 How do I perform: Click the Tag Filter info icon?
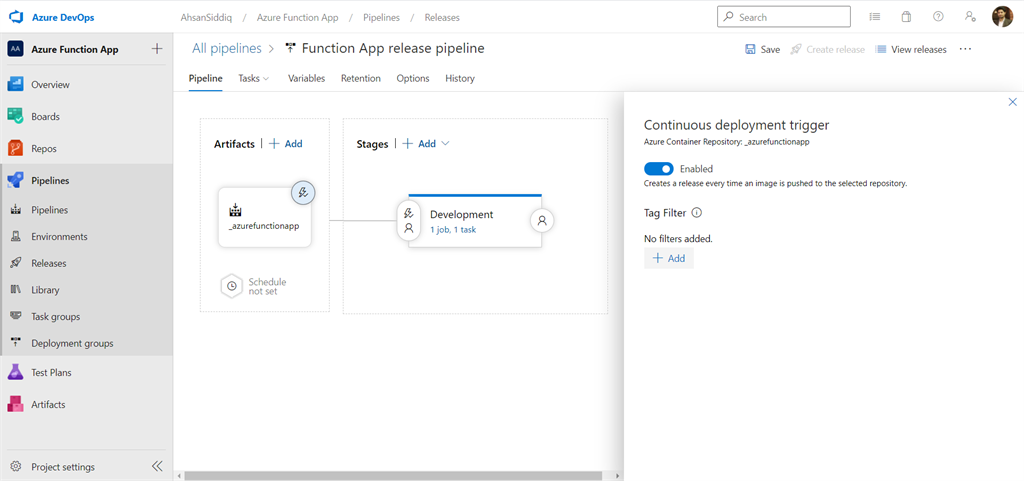696,212
